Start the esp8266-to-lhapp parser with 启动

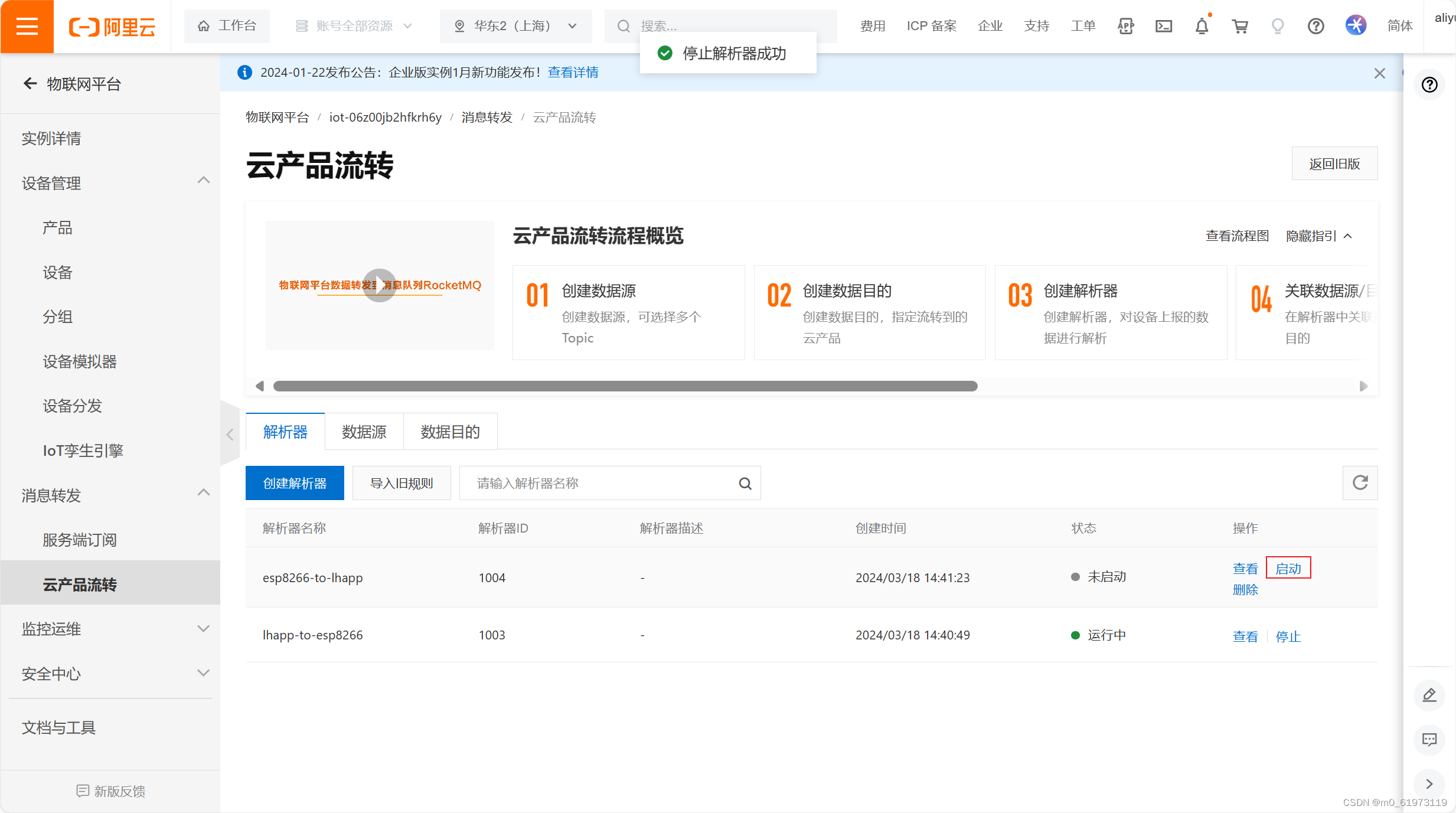[1288, 568]
